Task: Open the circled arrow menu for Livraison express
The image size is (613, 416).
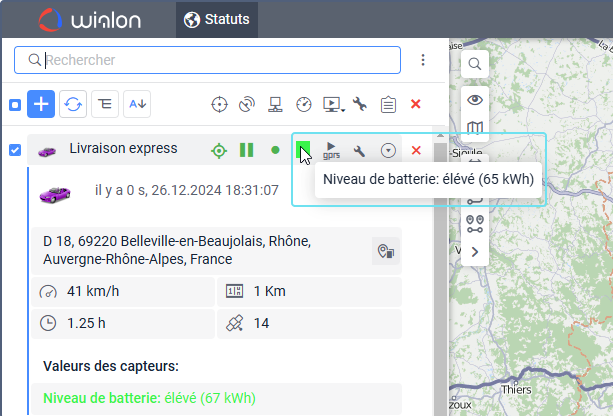Action: tap(388, 151)
